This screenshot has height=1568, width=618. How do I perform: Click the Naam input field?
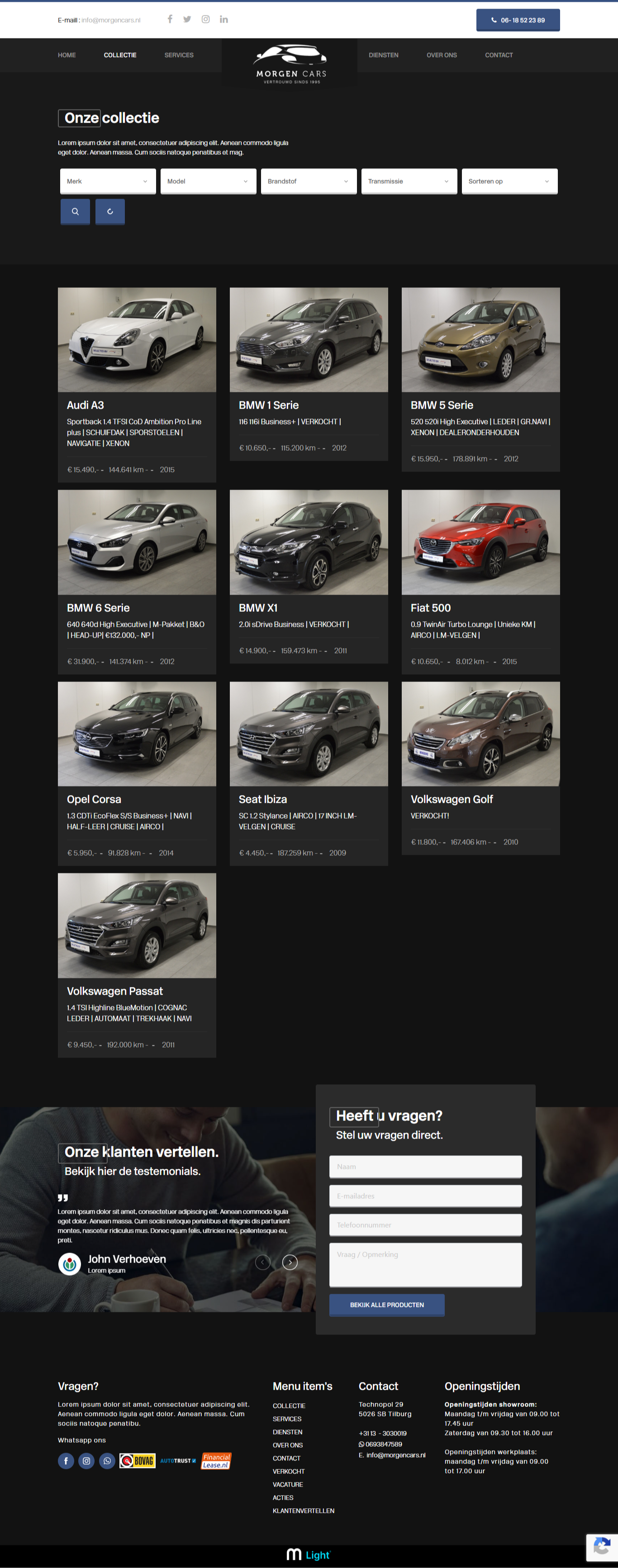point(425,1167)
